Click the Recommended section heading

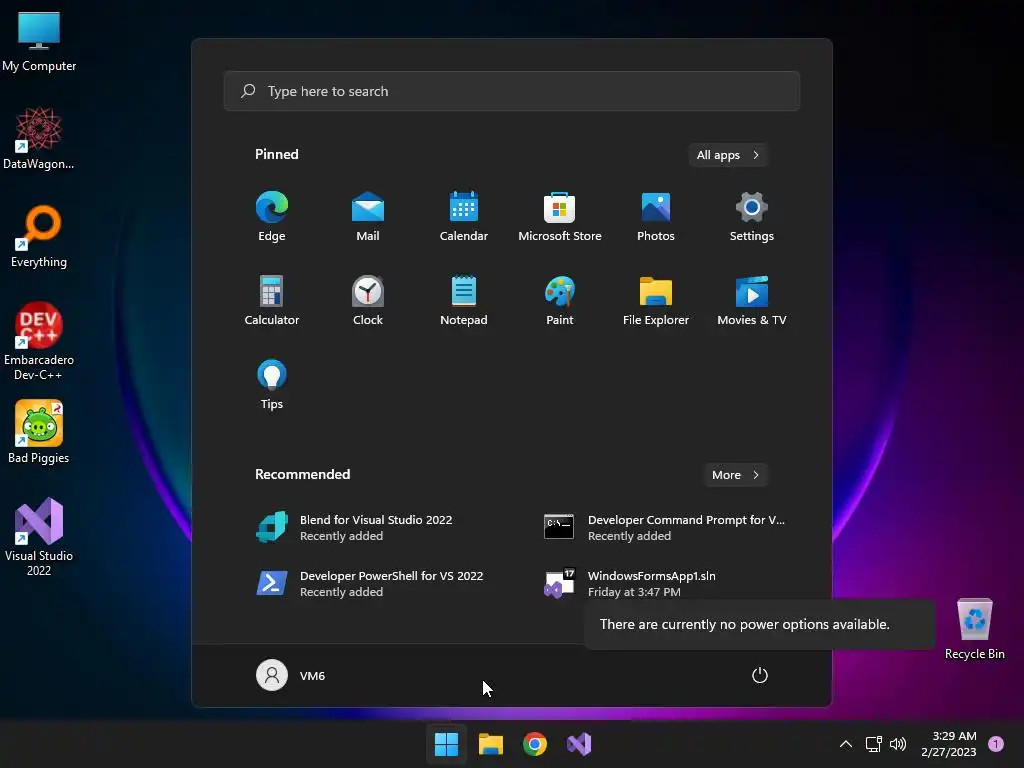(302, 474)
